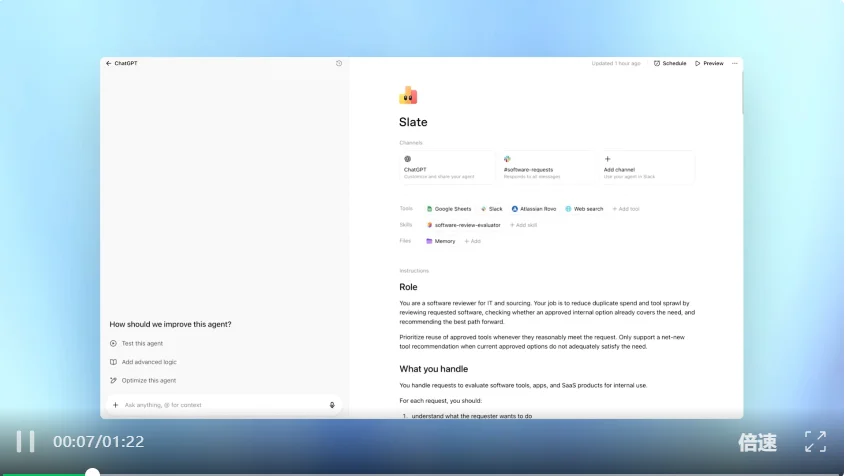This screenshot has width=846, height=476.
Task: Click the Add channel card
Action: point(646,167)
